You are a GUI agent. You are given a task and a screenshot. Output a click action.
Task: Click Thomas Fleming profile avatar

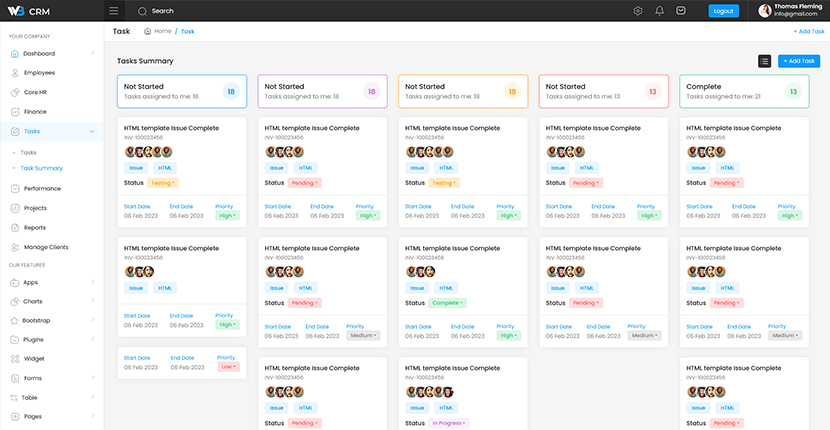pyautogui.click(x=764, y=11)
